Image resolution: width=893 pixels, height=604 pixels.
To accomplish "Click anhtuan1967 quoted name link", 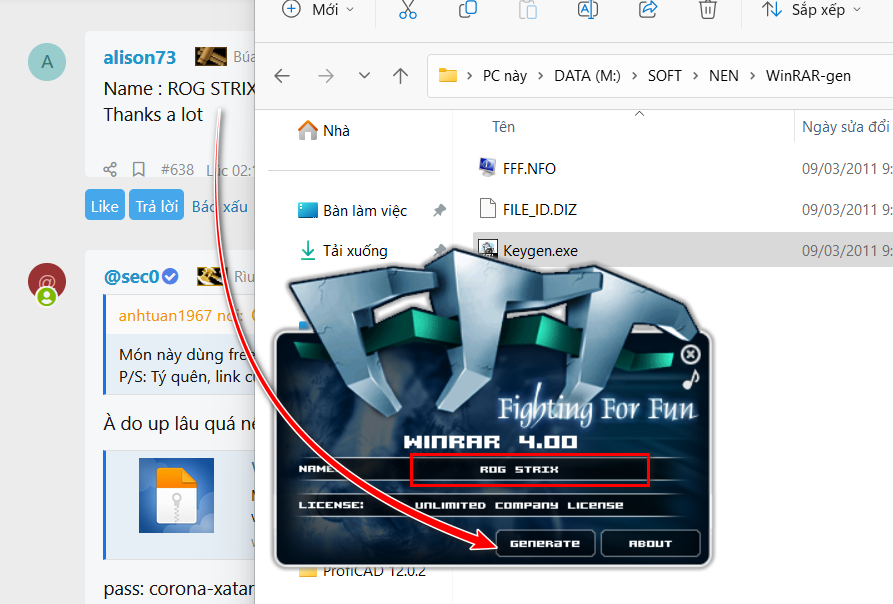I will click(x=164, y=315).
